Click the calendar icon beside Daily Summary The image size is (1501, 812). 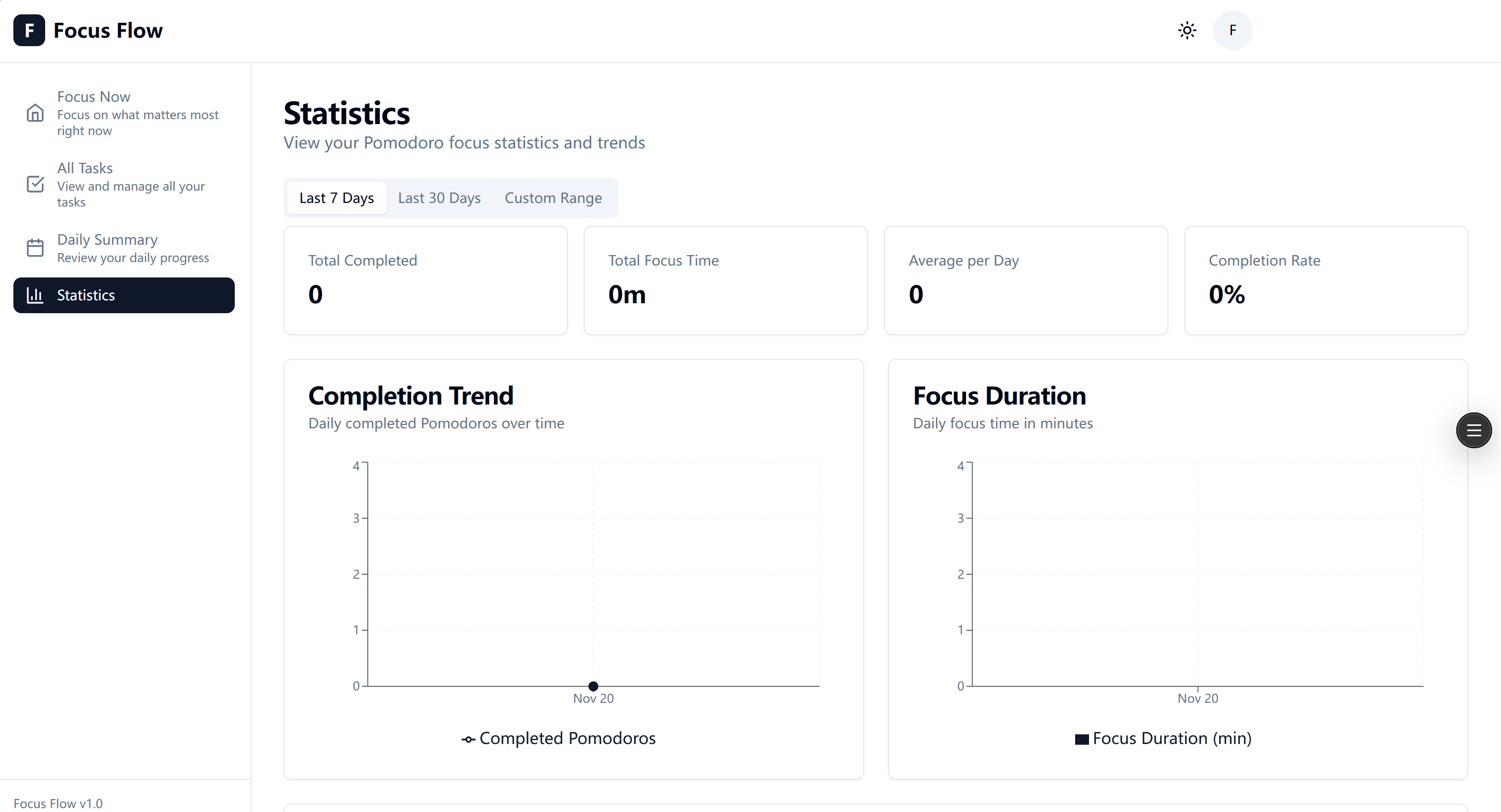(x=35, y=247)
